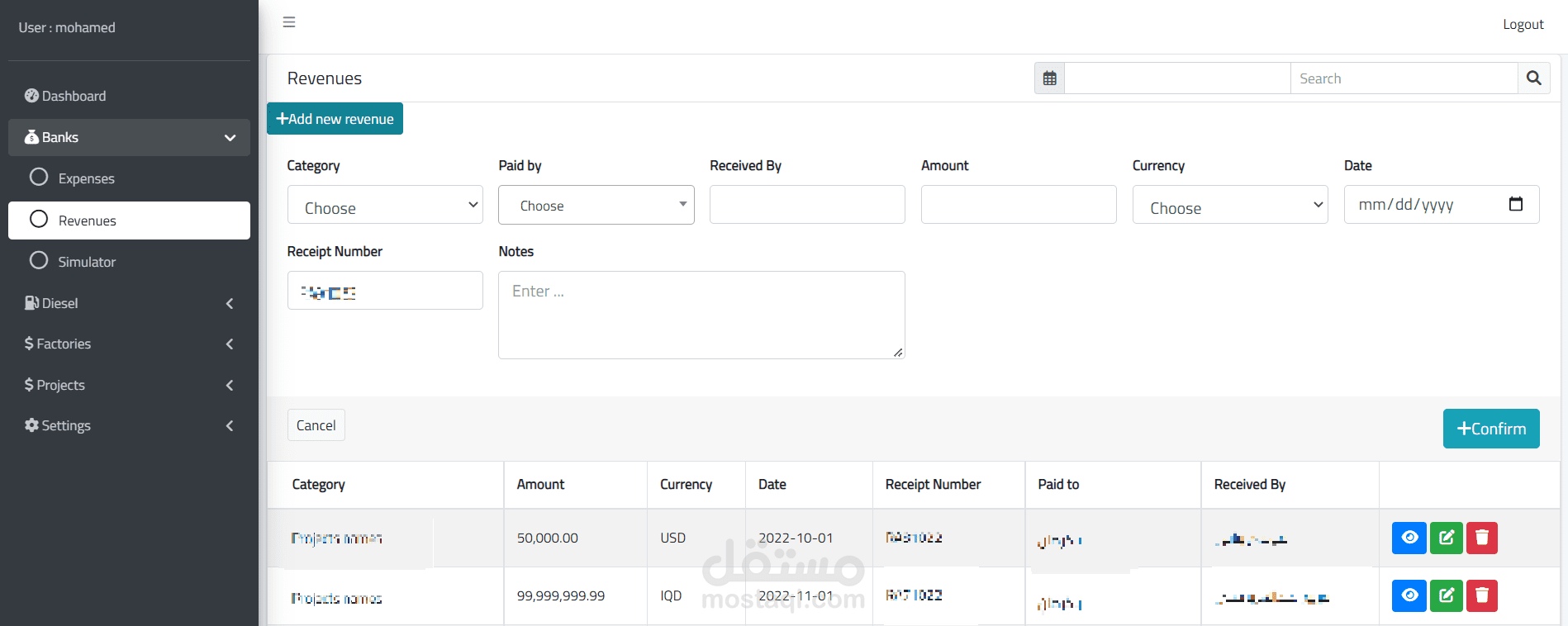Click the search magnifier icon
Image resolution: width=1568 pixels, height=626 pixels.
click(1533, 78)
